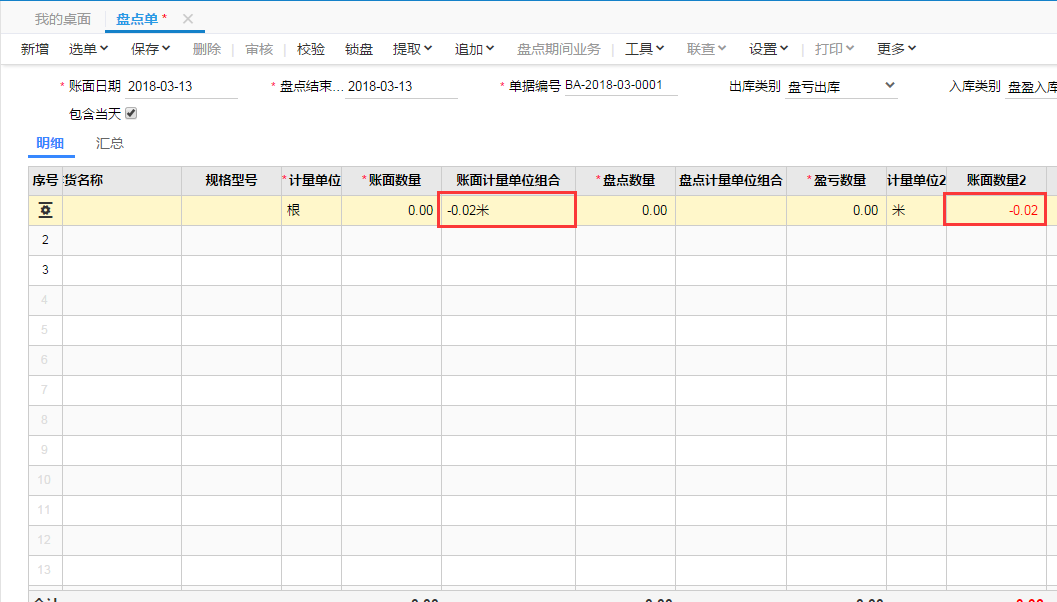1057x602 pixels.
Task: Select row number 12
Action: 45,539
